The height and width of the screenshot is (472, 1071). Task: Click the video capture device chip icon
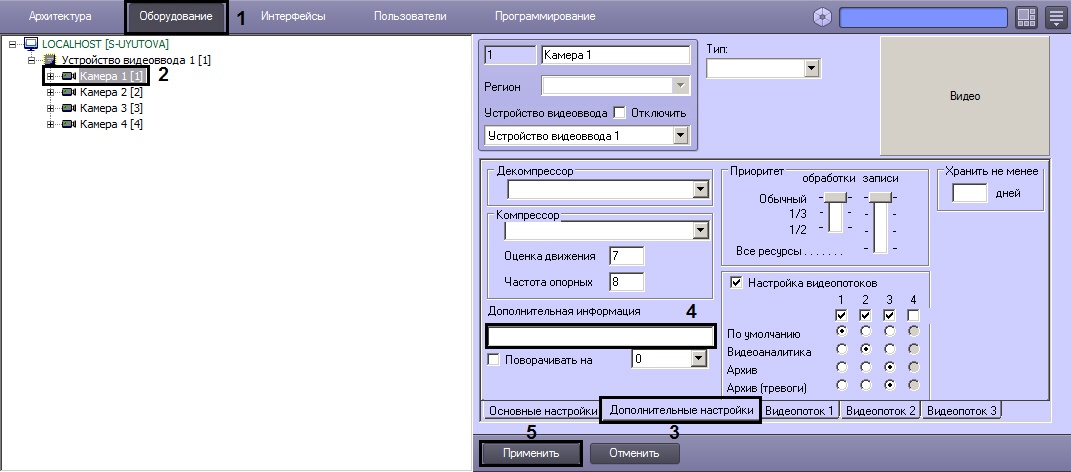point(50,61)
